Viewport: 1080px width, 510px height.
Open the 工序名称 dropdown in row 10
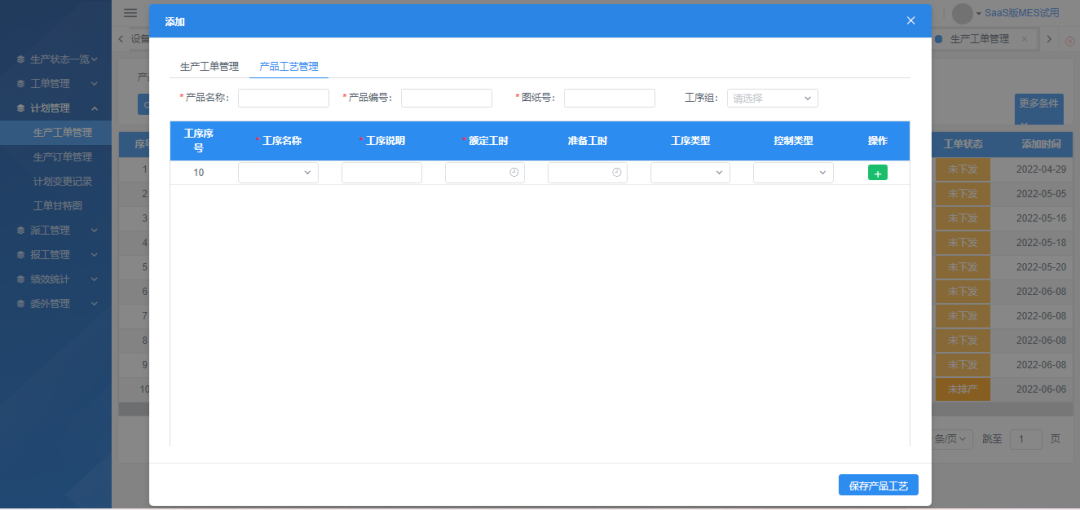coord(278,172)
